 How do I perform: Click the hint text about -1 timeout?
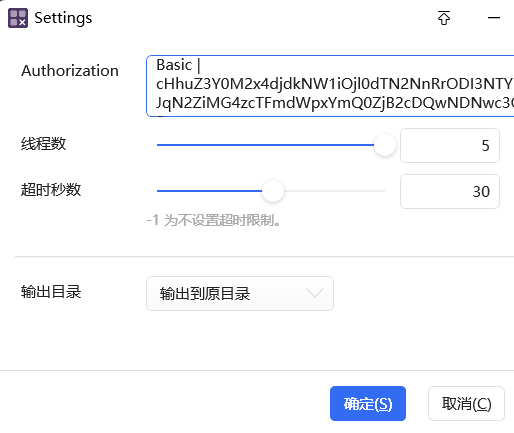tap(214, 220)
